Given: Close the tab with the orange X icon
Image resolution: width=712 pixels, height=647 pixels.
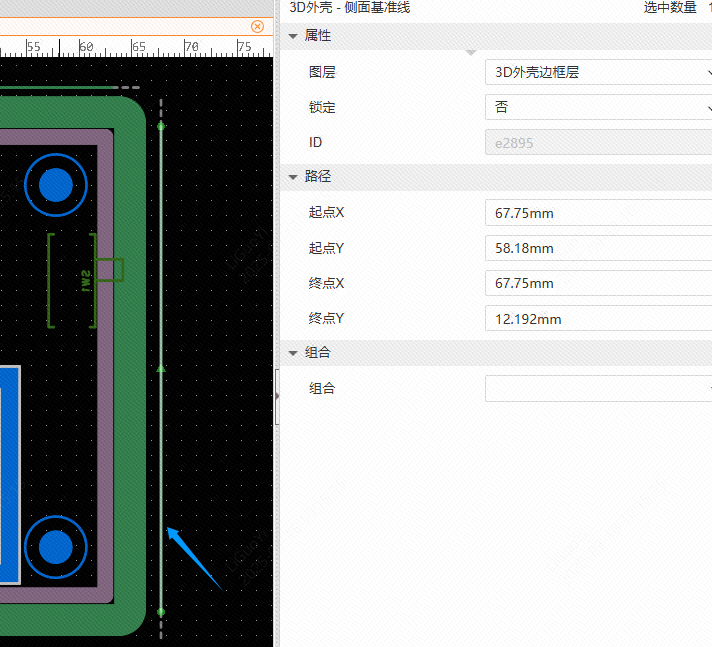Looking at the screenshot, I should pyautogui.click(x=257, y=26).
